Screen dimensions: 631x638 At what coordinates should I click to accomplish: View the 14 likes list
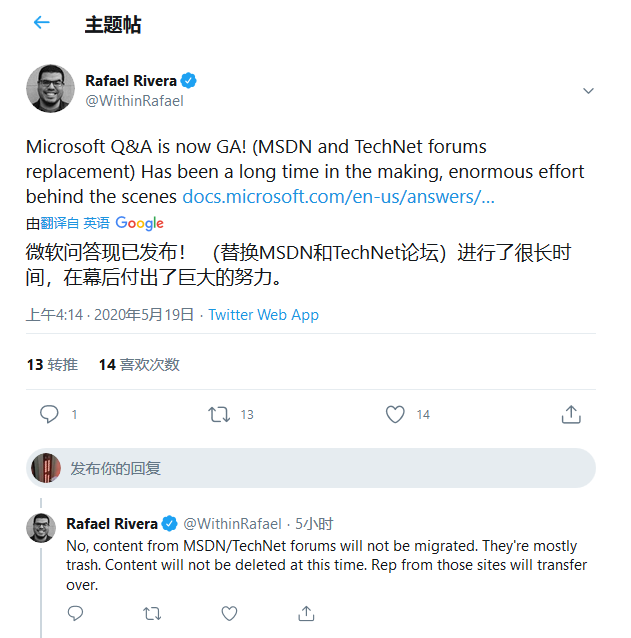[139, 365]
